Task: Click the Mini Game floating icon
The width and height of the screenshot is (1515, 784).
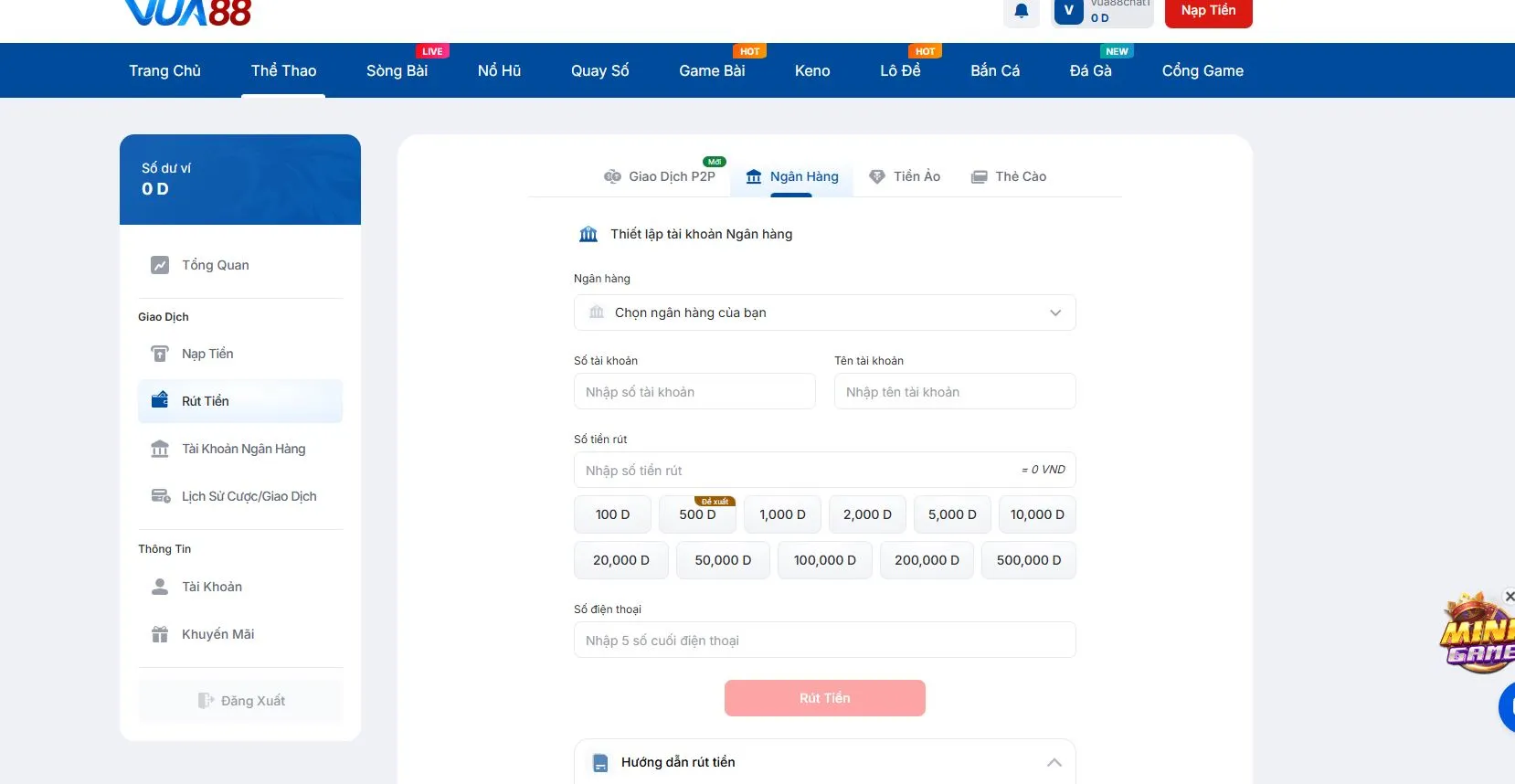Action: (1477, 633)
